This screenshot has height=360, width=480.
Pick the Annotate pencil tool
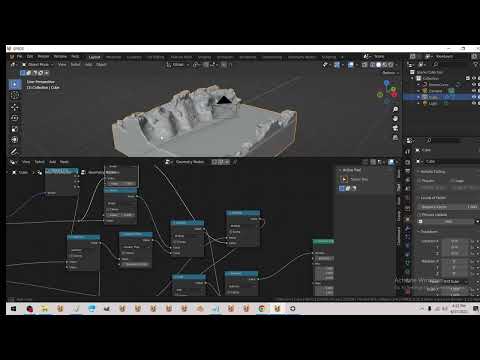[14, 152]
